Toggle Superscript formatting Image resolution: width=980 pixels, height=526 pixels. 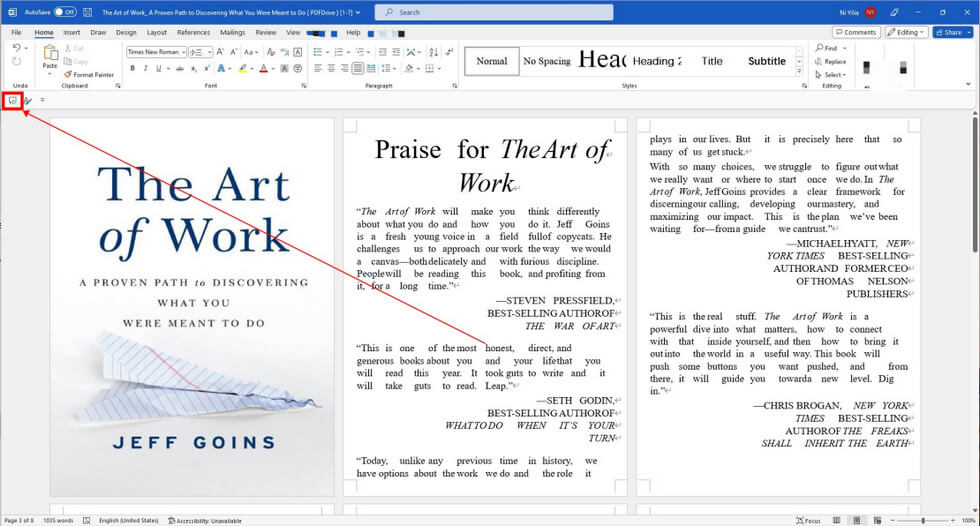(207, 68)
